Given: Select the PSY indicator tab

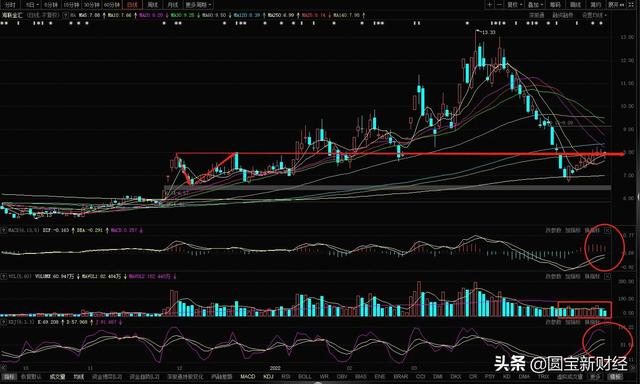Looking at the screenshot, I should pos(490,377).
